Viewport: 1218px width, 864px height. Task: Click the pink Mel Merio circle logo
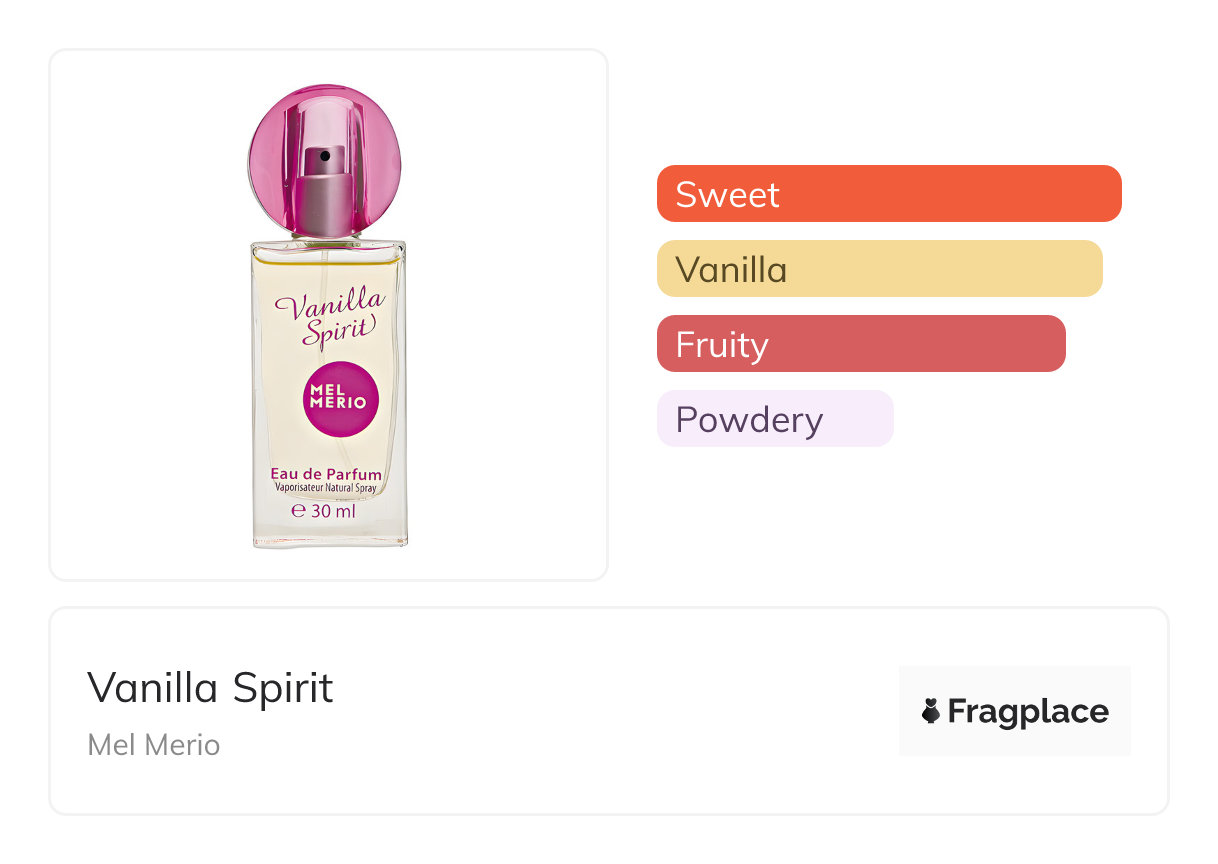pyautogui.click(x=340, y=398)
